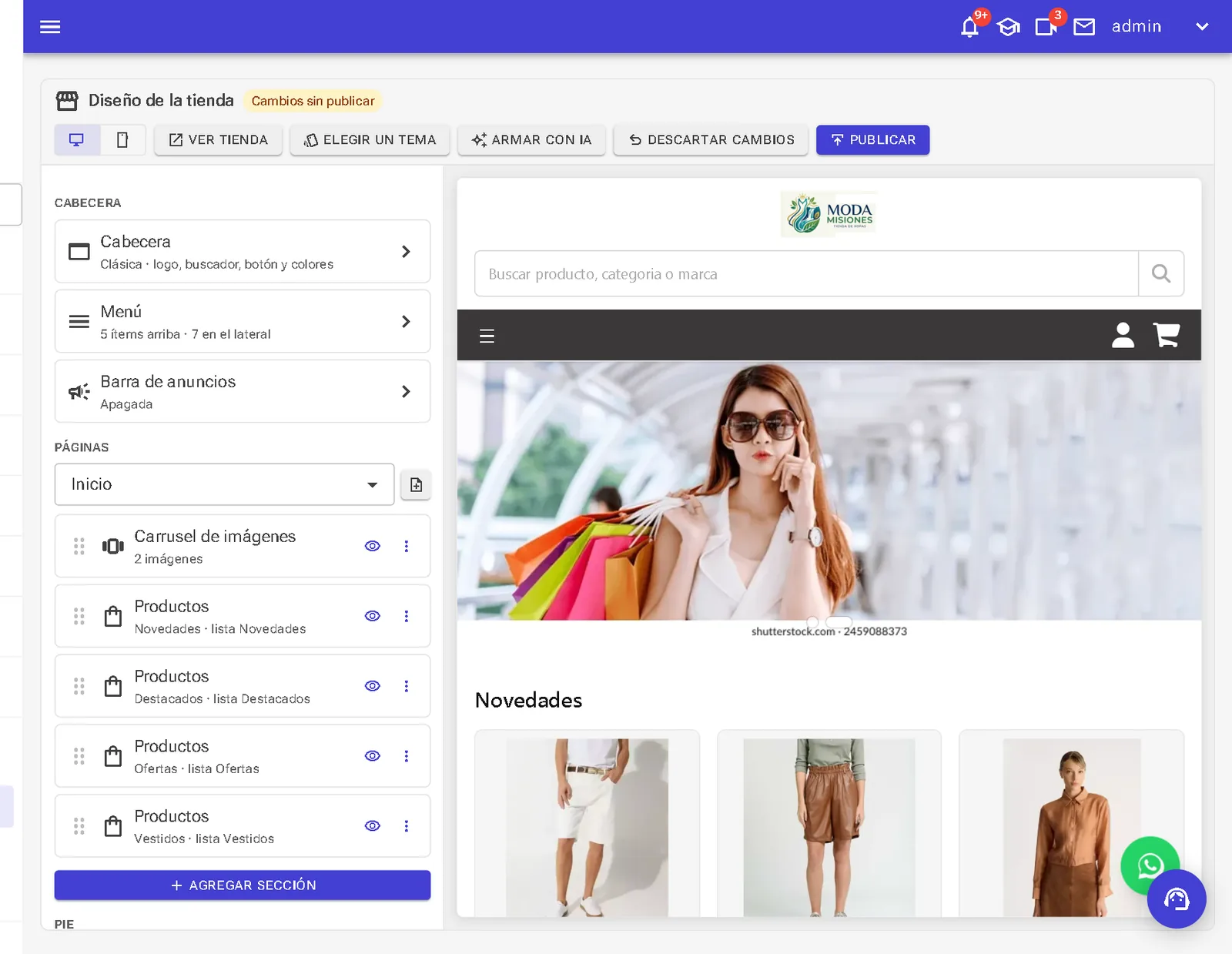The image size is (1232, 954).
Task: Open the support headset button
Action: coord(1177,899)
